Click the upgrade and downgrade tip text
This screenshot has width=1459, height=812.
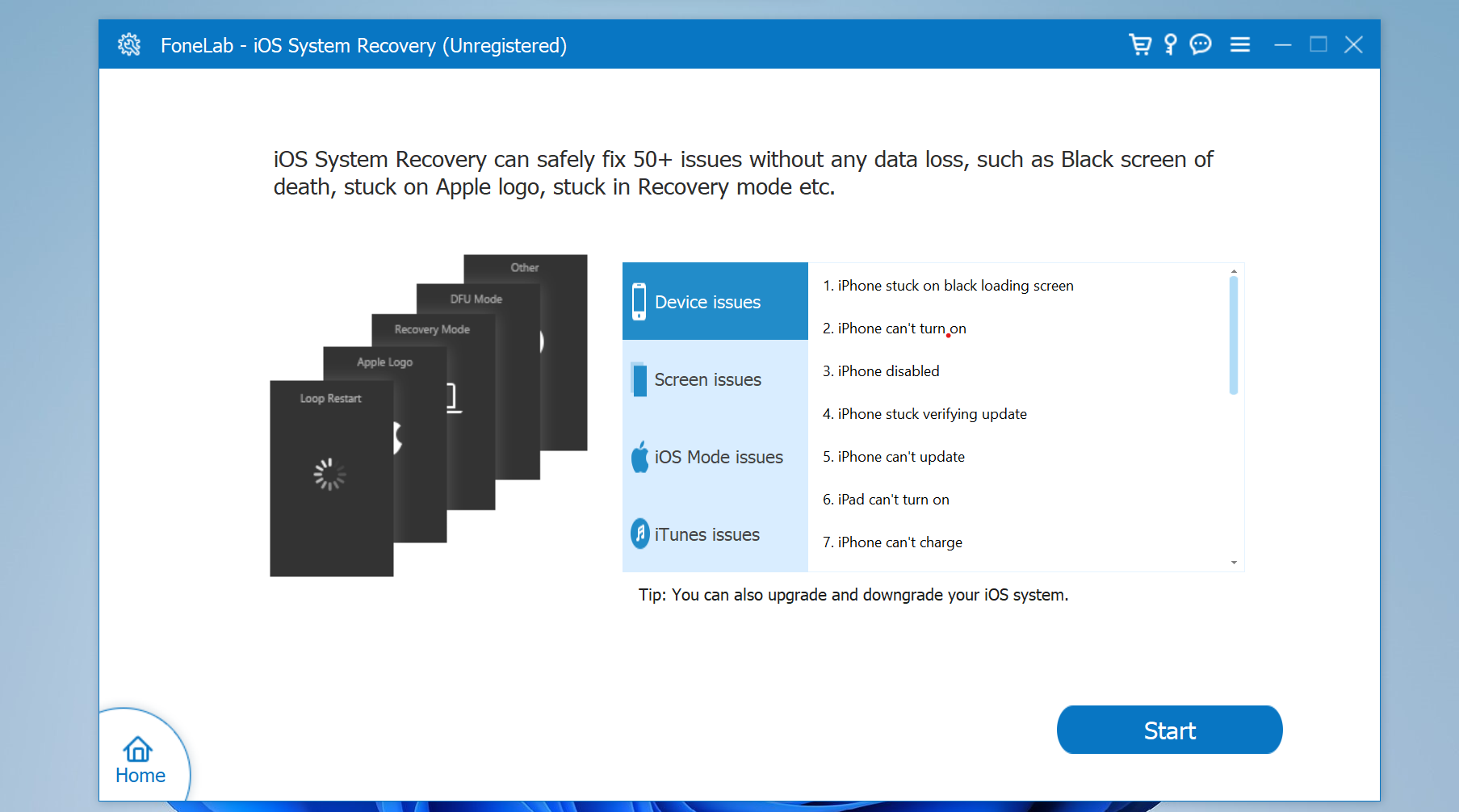click(x=853, y=595)
